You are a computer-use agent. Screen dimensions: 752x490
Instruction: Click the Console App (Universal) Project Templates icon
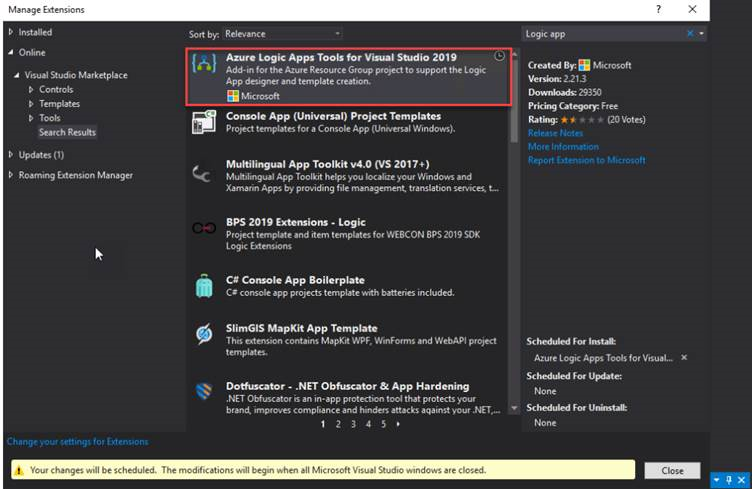click(204, 122)
